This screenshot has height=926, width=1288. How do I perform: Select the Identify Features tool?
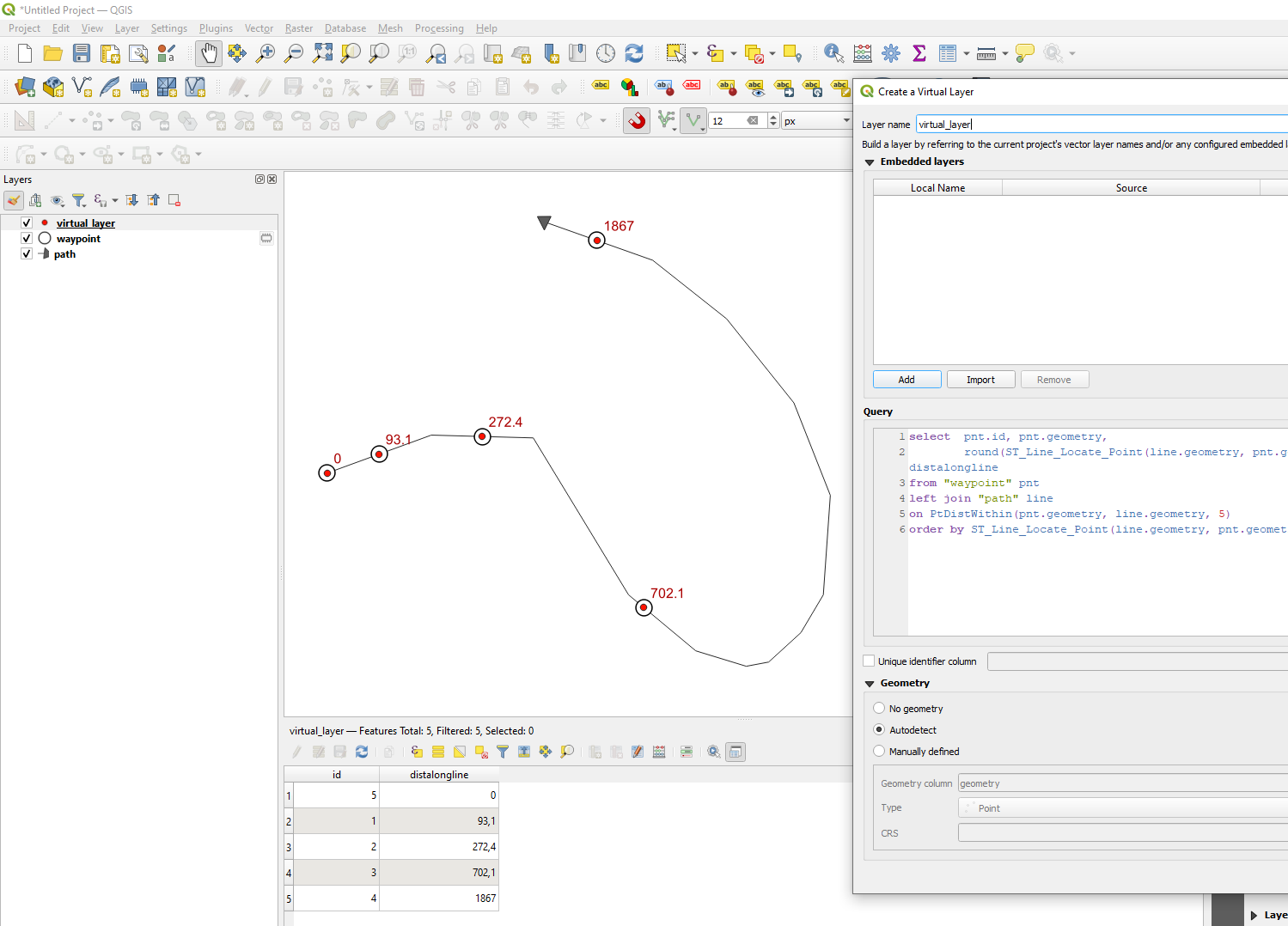tap(833, 53)
